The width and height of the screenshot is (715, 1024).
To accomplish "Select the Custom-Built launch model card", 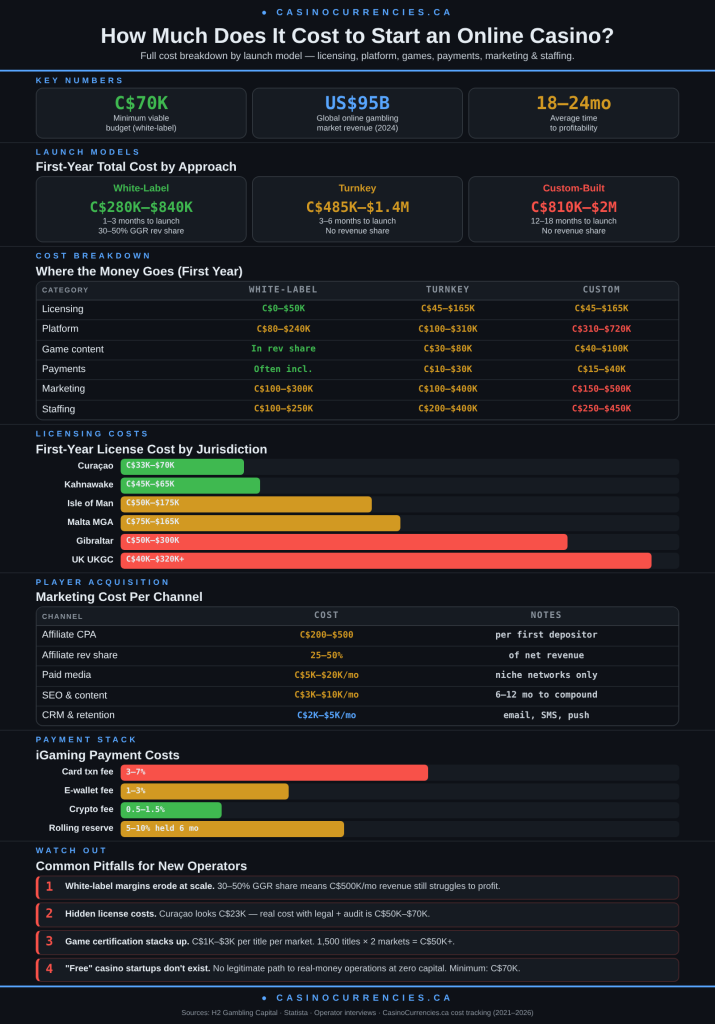I will 573,209.
